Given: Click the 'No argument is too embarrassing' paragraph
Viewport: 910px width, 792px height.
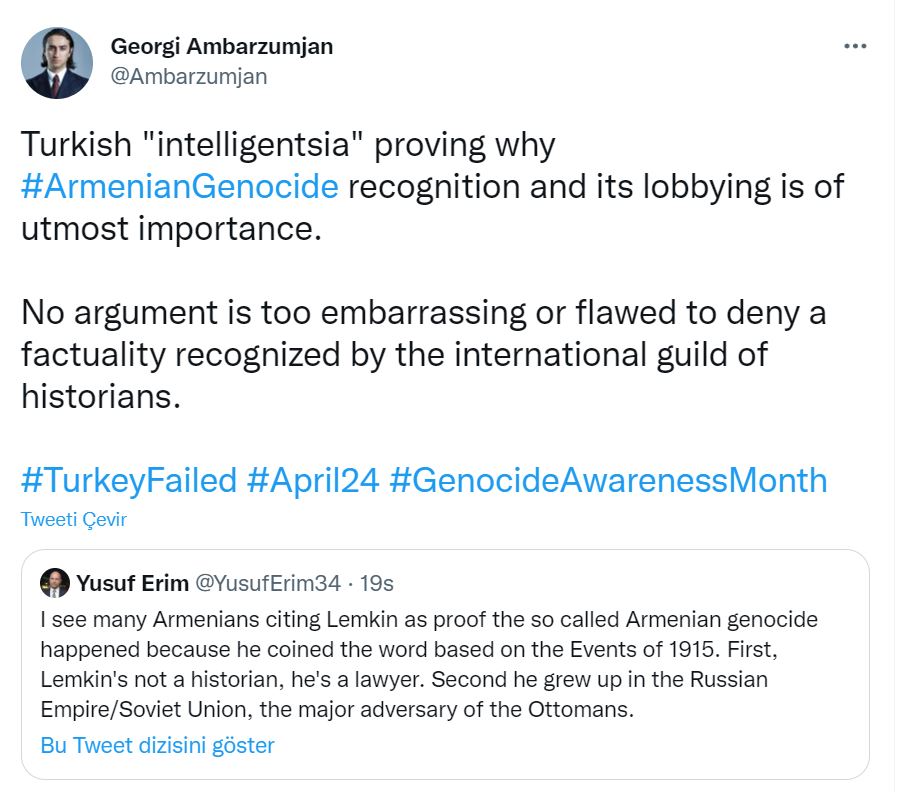Looking at the screenshot, I should point(423,312).
